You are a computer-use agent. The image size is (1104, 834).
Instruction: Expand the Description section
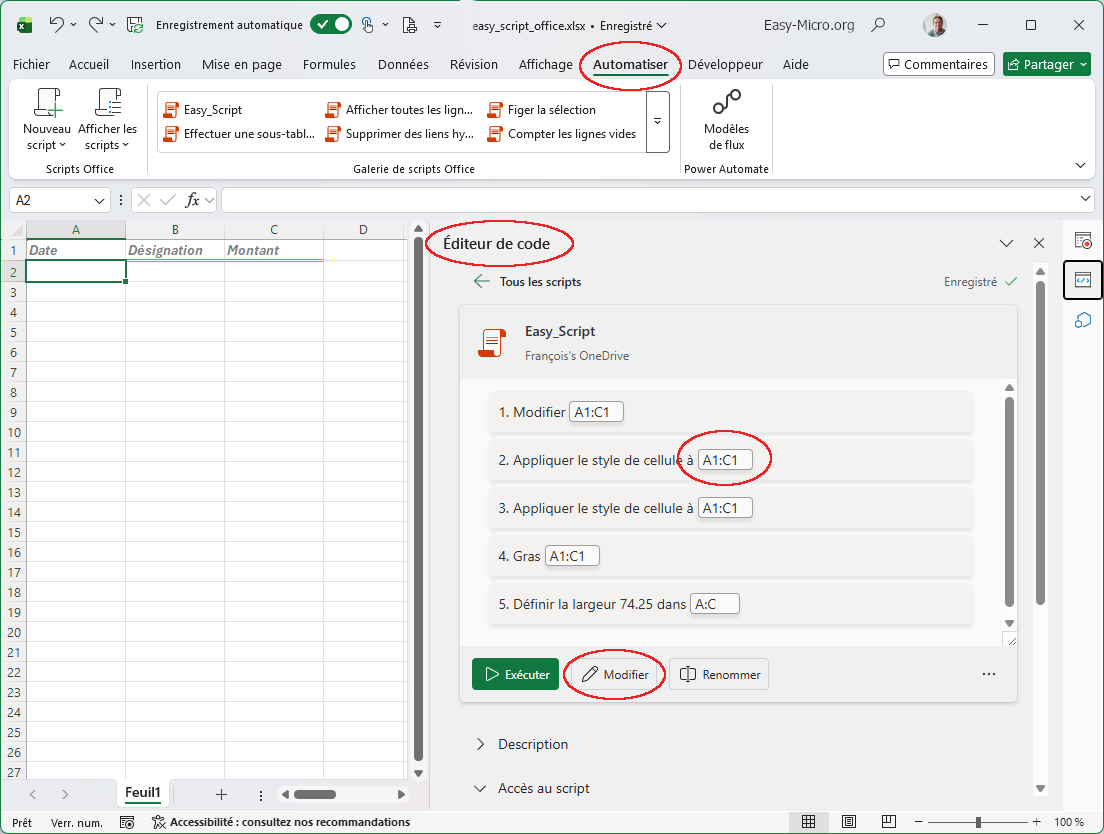tap(534, 744)
